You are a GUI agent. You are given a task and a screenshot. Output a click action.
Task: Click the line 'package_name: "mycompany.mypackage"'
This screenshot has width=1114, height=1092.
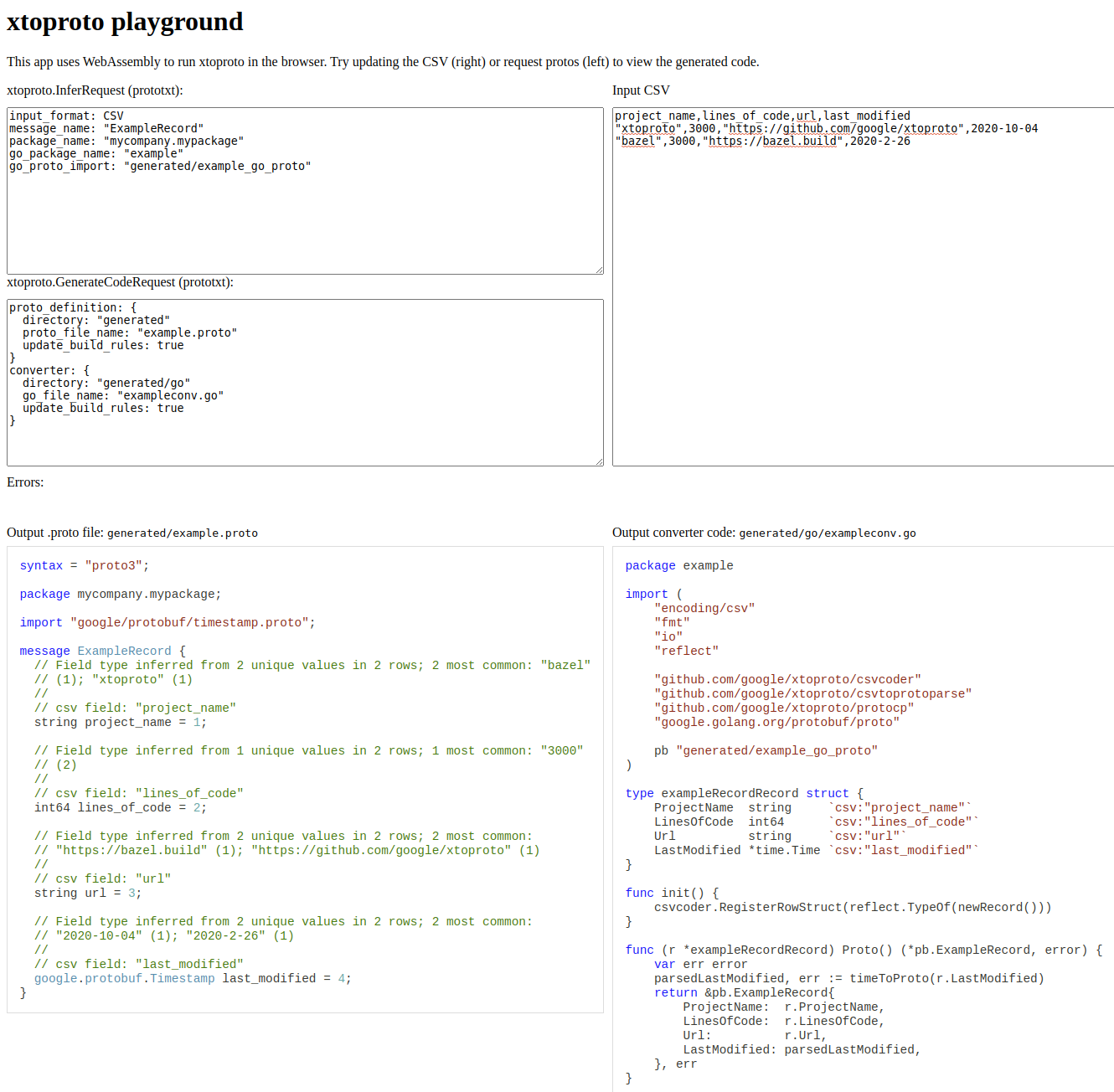[x=126, y=141]
